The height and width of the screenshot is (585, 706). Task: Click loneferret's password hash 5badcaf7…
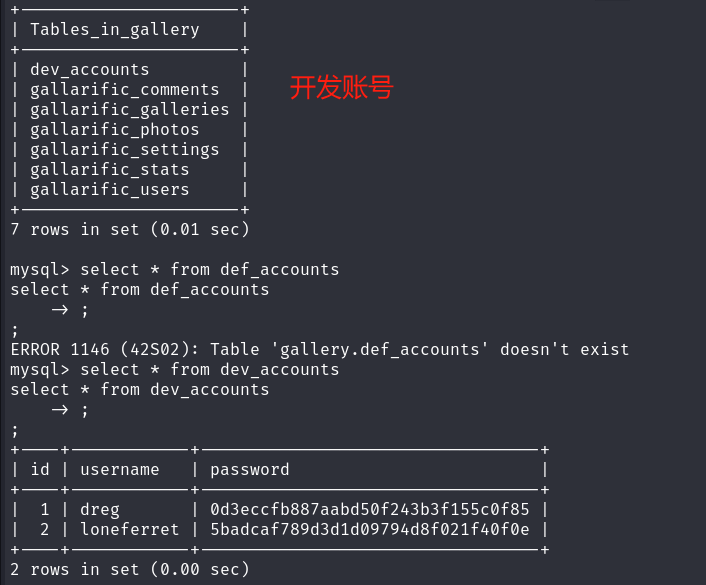(x=370, y=530)
